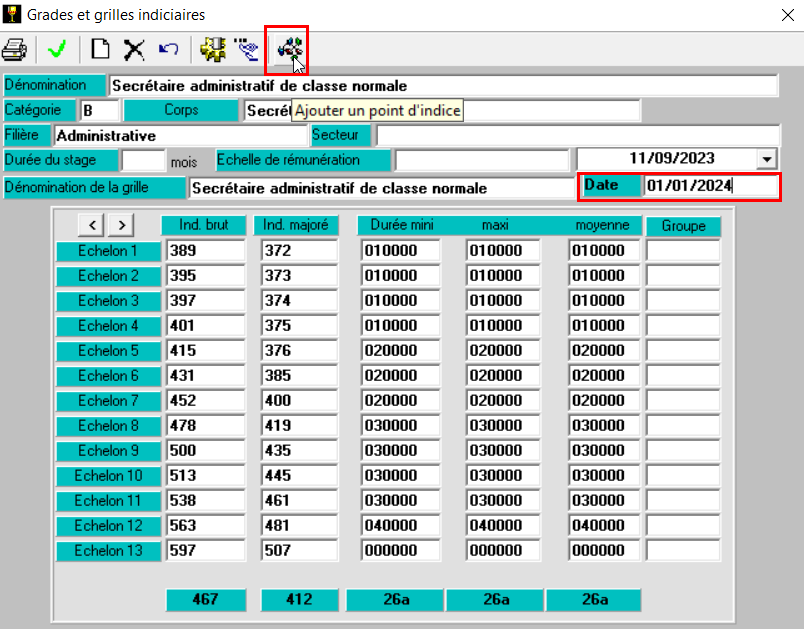Create new record with blank page icon
804x629 pixels.
[100, 49]
